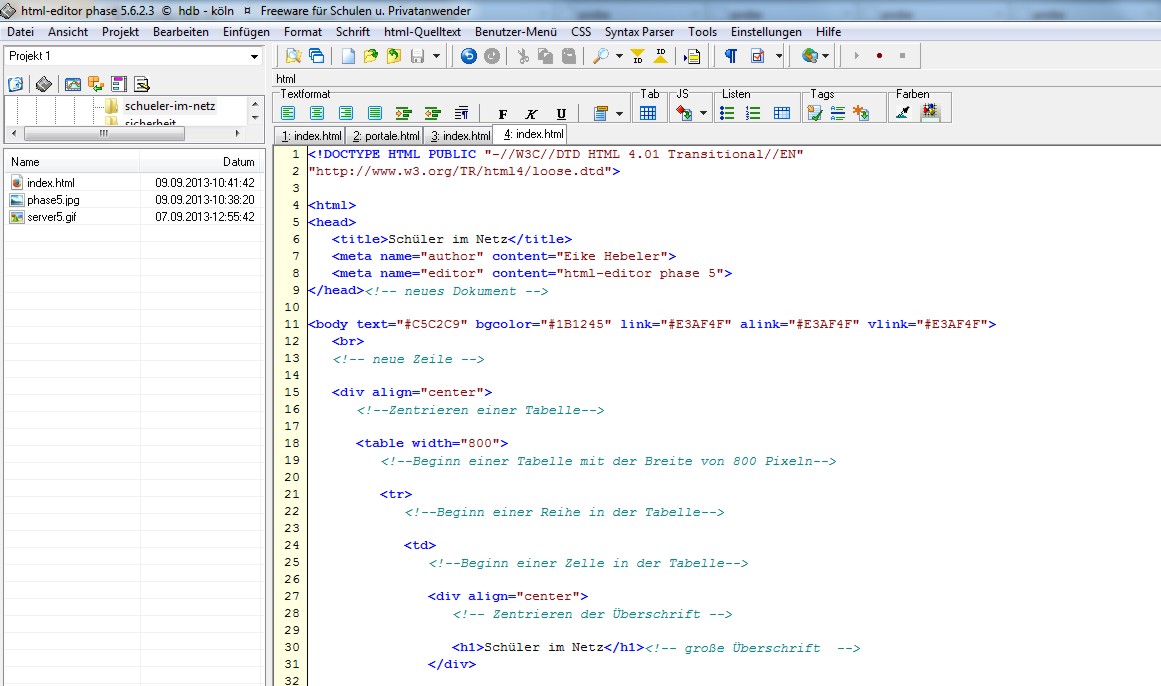Click the italic (K) formatting icon
Image resolution: width=1161 pixels, height=686 pixels.
click(x=532, y=114)
